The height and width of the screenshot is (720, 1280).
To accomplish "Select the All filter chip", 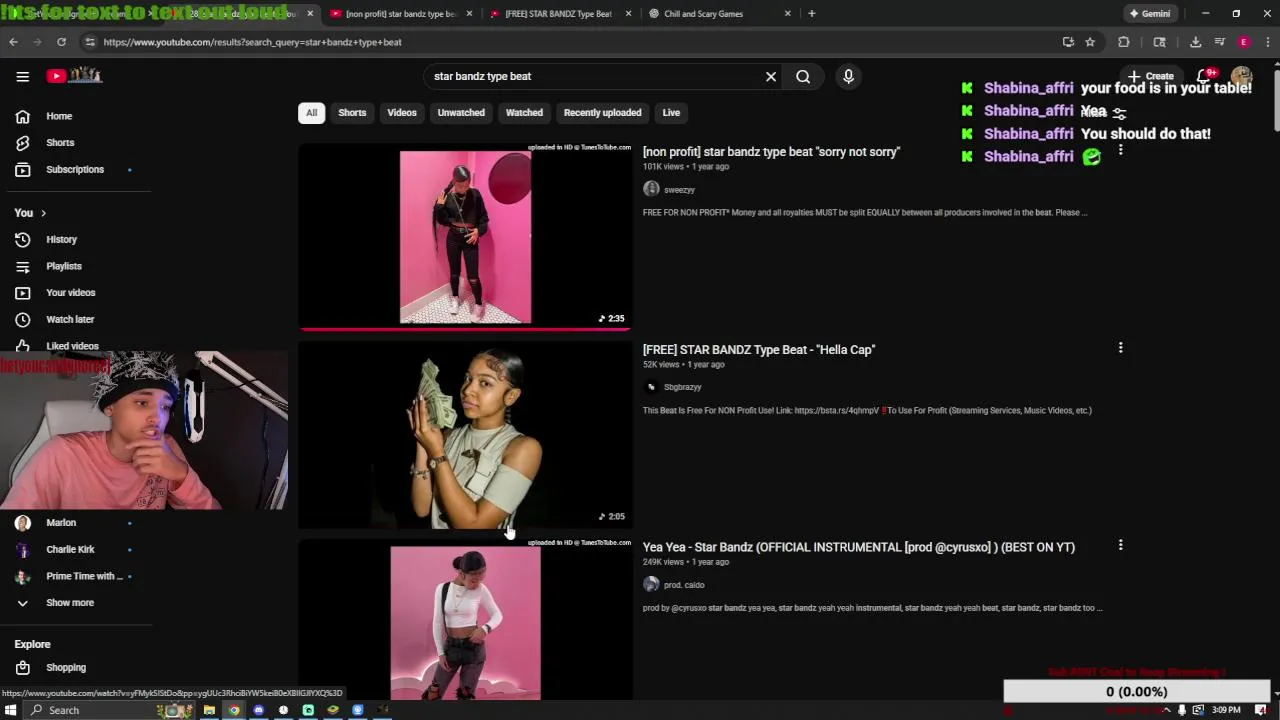I will coord(311,113).
